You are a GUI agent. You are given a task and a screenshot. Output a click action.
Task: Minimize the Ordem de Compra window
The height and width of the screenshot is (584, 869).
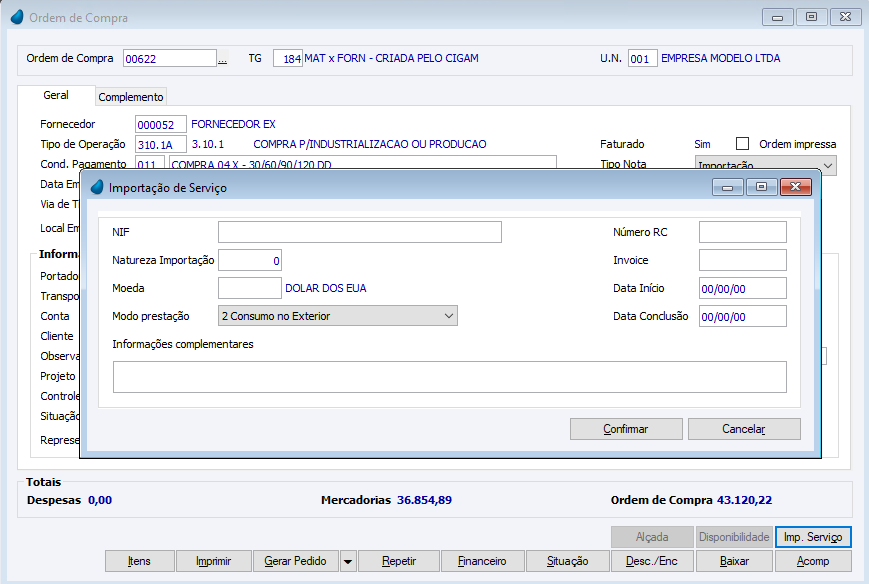coord(778,17)
